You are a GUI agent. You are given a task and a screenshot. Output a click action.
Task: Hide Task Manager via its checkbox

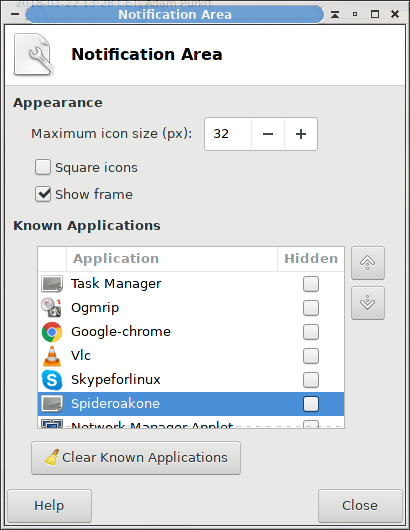311,284
